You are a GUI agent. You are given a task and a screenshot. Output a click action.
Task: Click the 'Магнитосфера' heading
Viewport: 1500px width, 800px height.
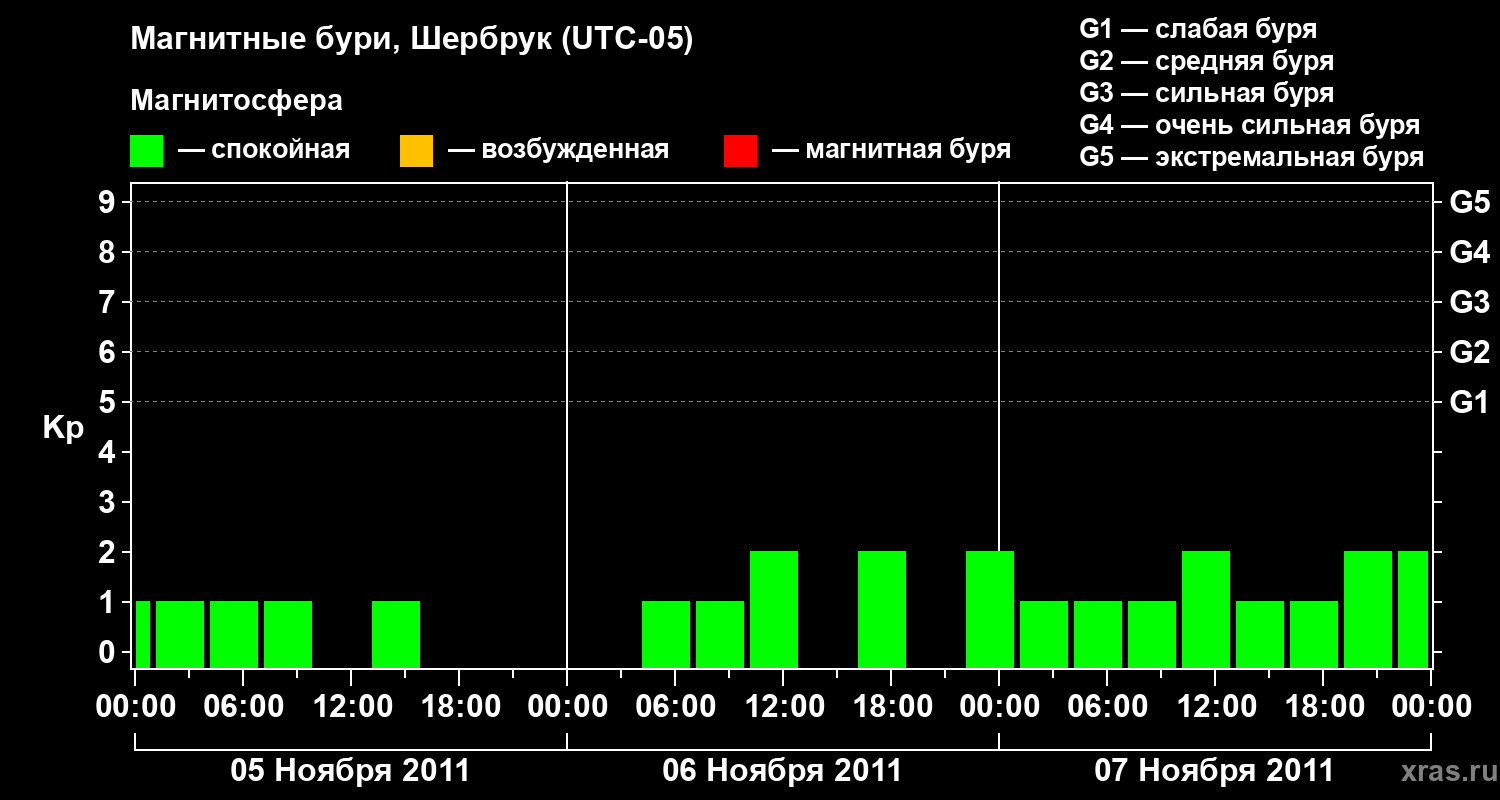tap(236, 101)
